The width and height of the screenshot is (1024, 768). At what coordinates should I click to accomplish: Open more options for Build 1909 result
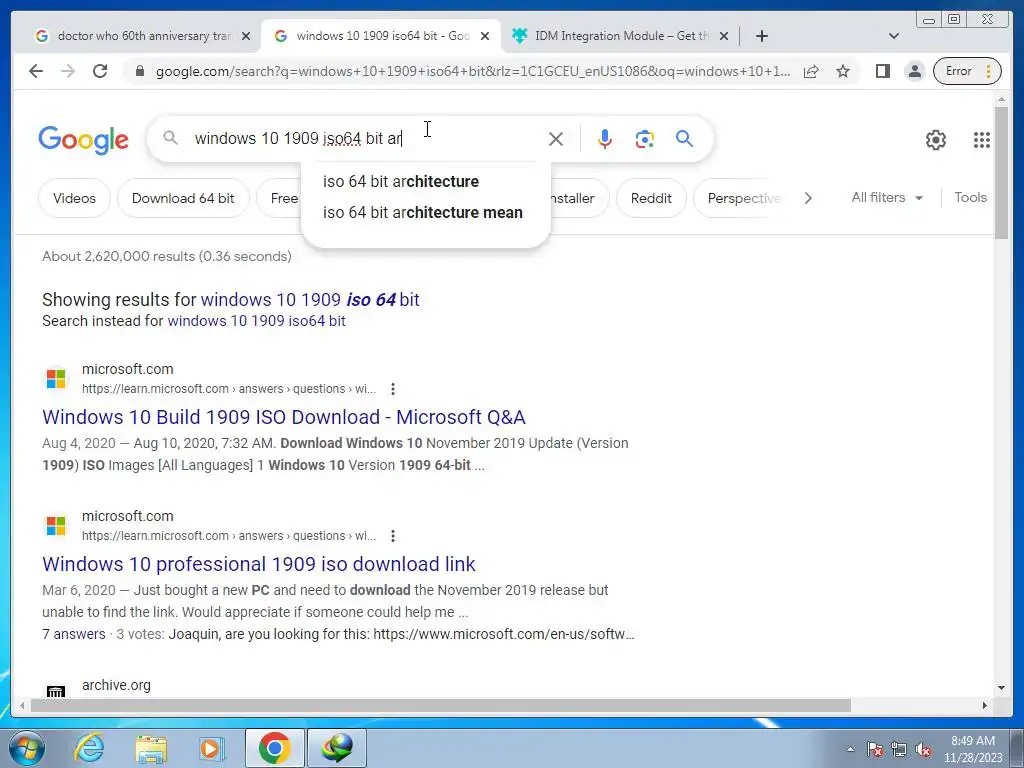point(392,389)
